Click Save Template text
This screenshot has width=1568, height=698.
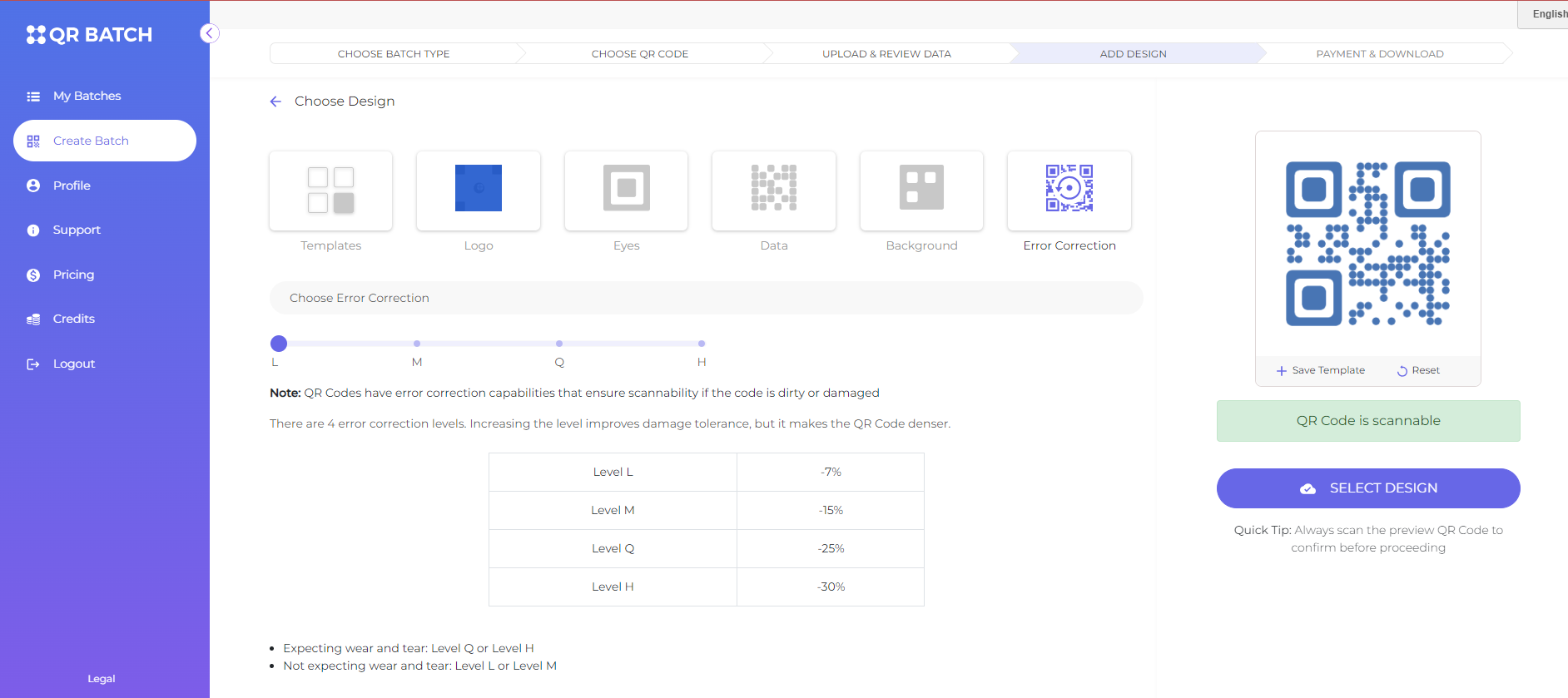(1328, 370)
